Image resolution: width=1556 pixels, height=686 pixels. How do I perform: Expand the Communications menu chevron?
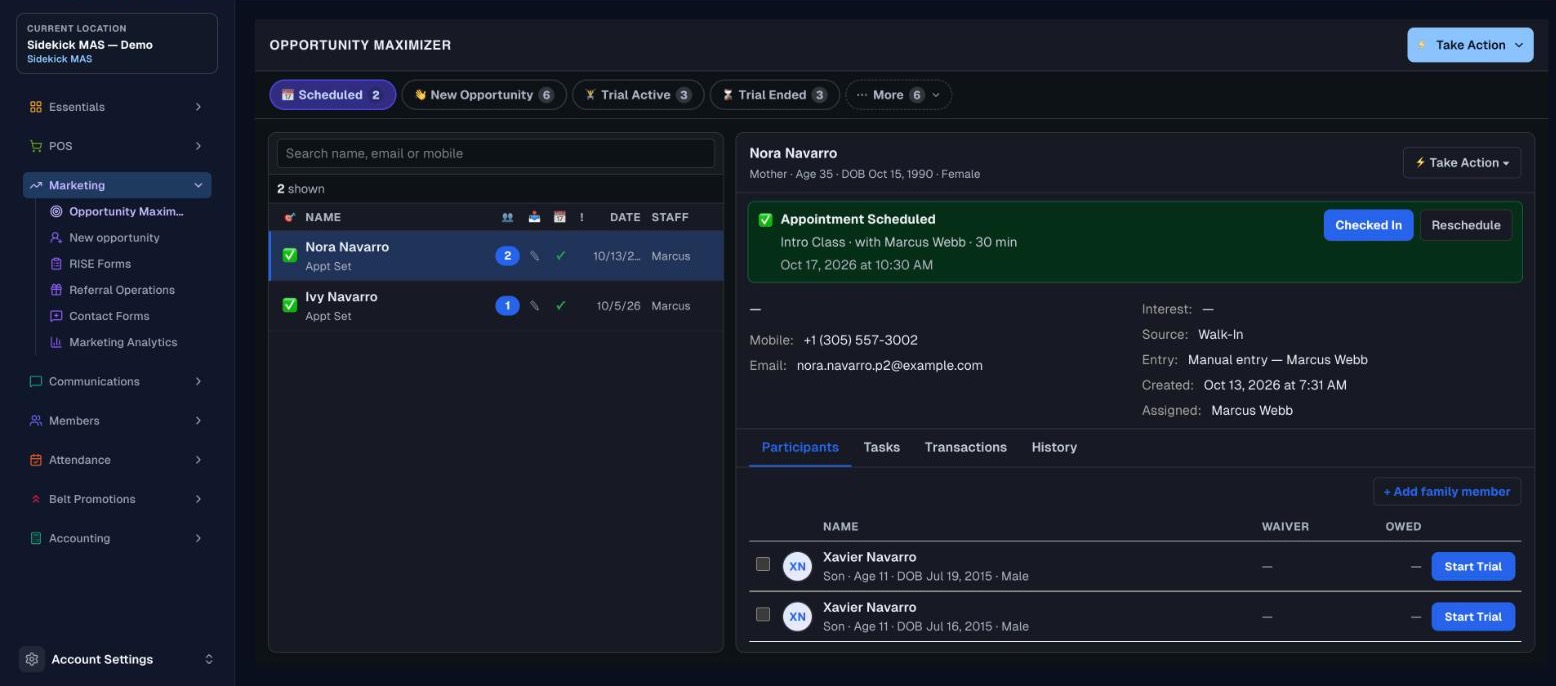pyautogui.click(x=198, y=381)
